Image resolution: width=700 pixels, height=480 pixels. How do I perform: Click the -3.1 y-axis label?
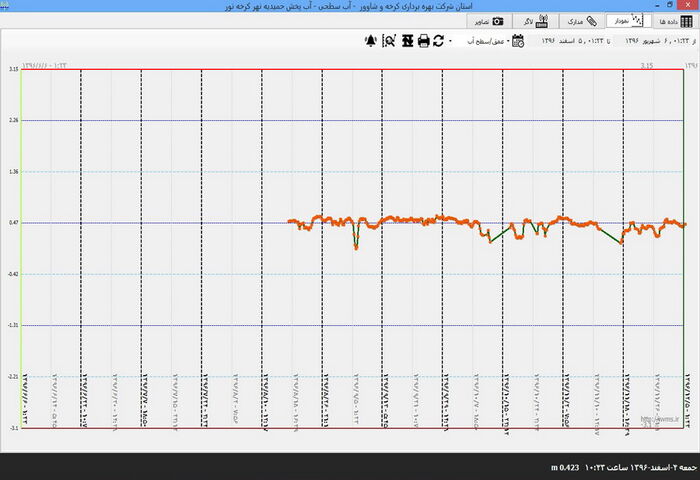click(x=14, y=428)
